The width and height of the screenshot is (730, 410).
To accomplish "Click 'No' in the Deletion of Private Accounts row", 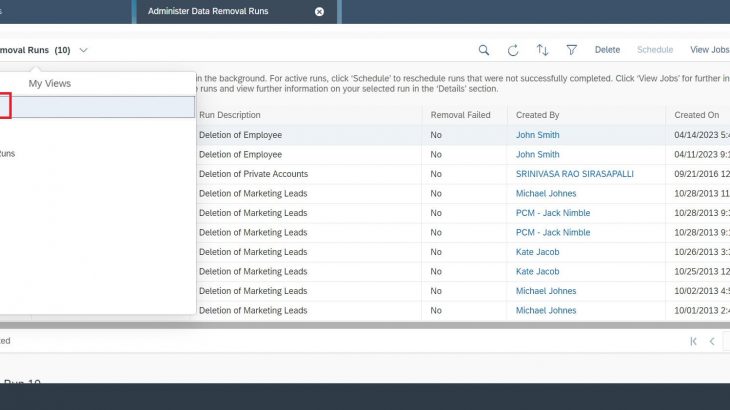I will pyautogui.click(x=436, y=174).
